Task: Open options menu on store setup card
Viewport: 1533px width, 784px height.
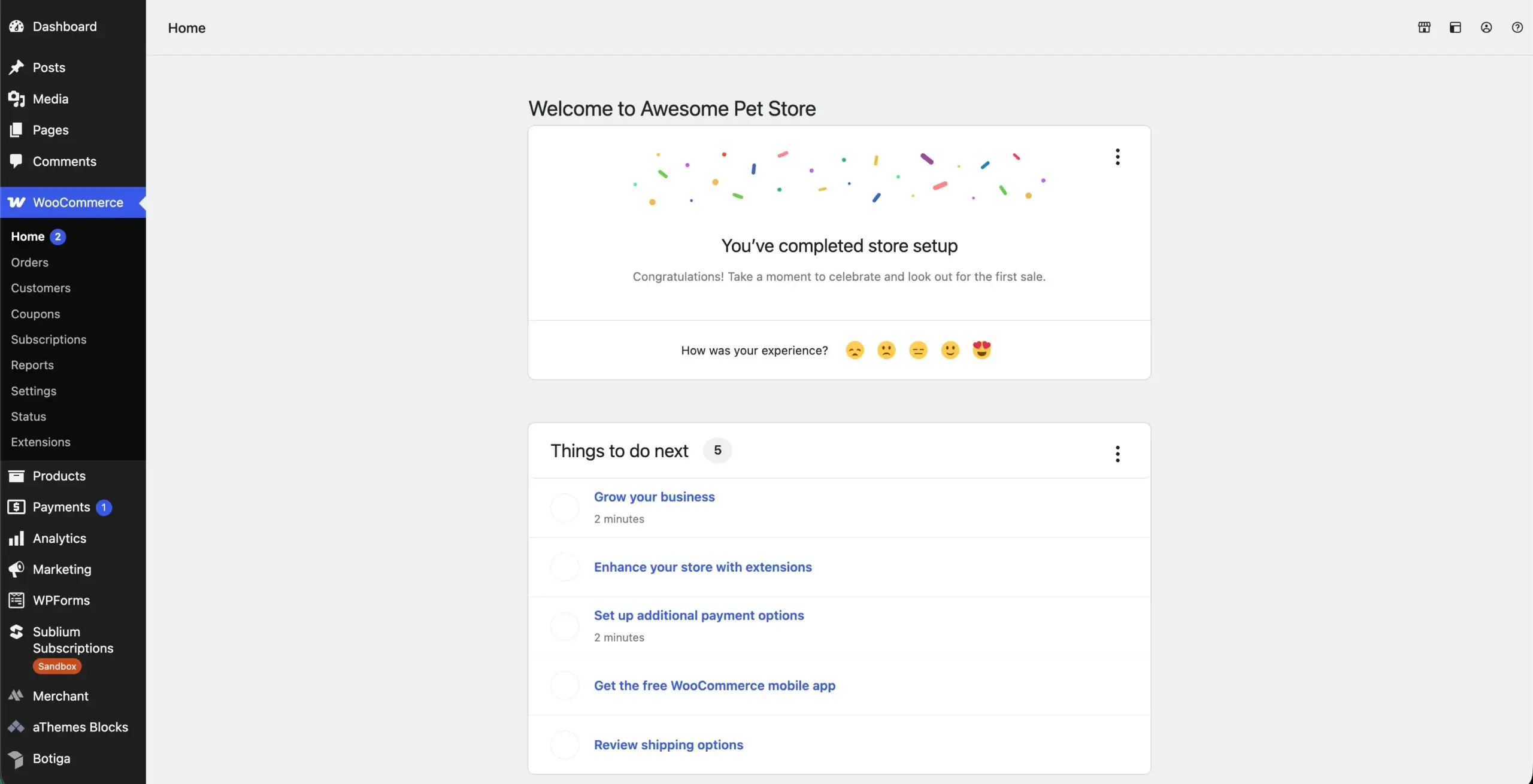Action: pos(1117,157)
